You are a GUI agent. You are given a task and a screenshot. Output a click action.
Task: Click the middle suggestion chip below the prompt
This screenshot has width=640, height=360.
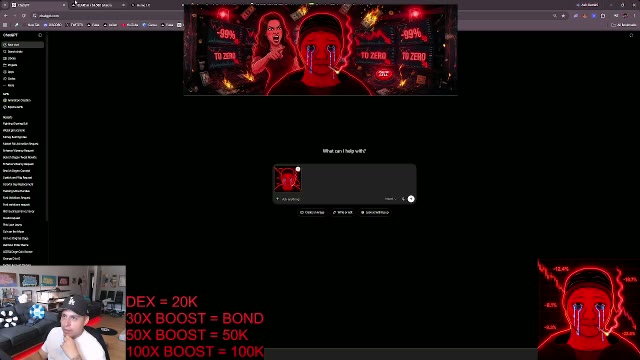click(343, 212)
